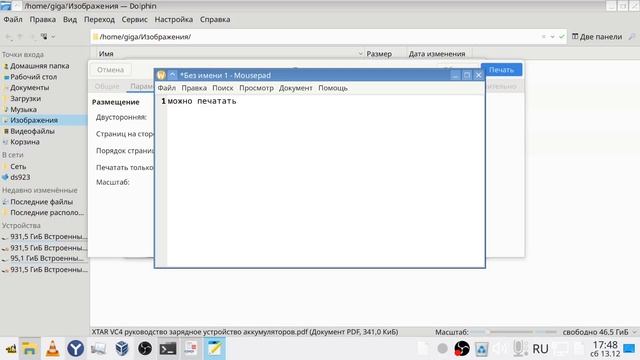Open the application launcher menu icon
Screen dimensions: 640x360
(x=10, y=349)
